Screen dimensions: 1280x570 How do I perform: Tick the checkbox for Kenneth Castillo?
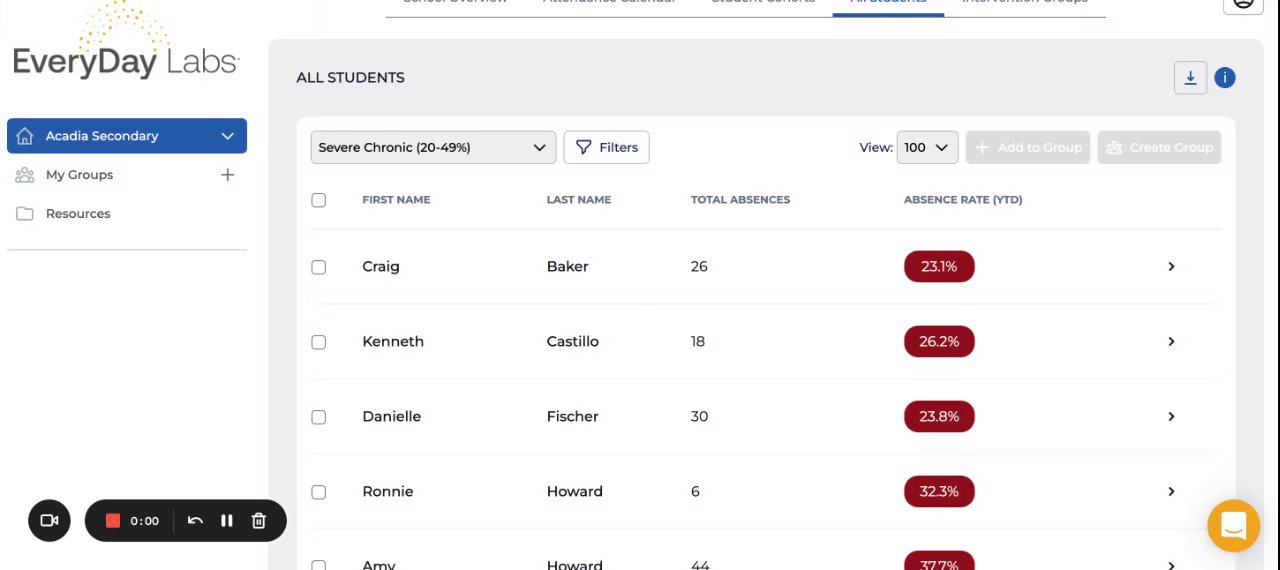point(319,342)
